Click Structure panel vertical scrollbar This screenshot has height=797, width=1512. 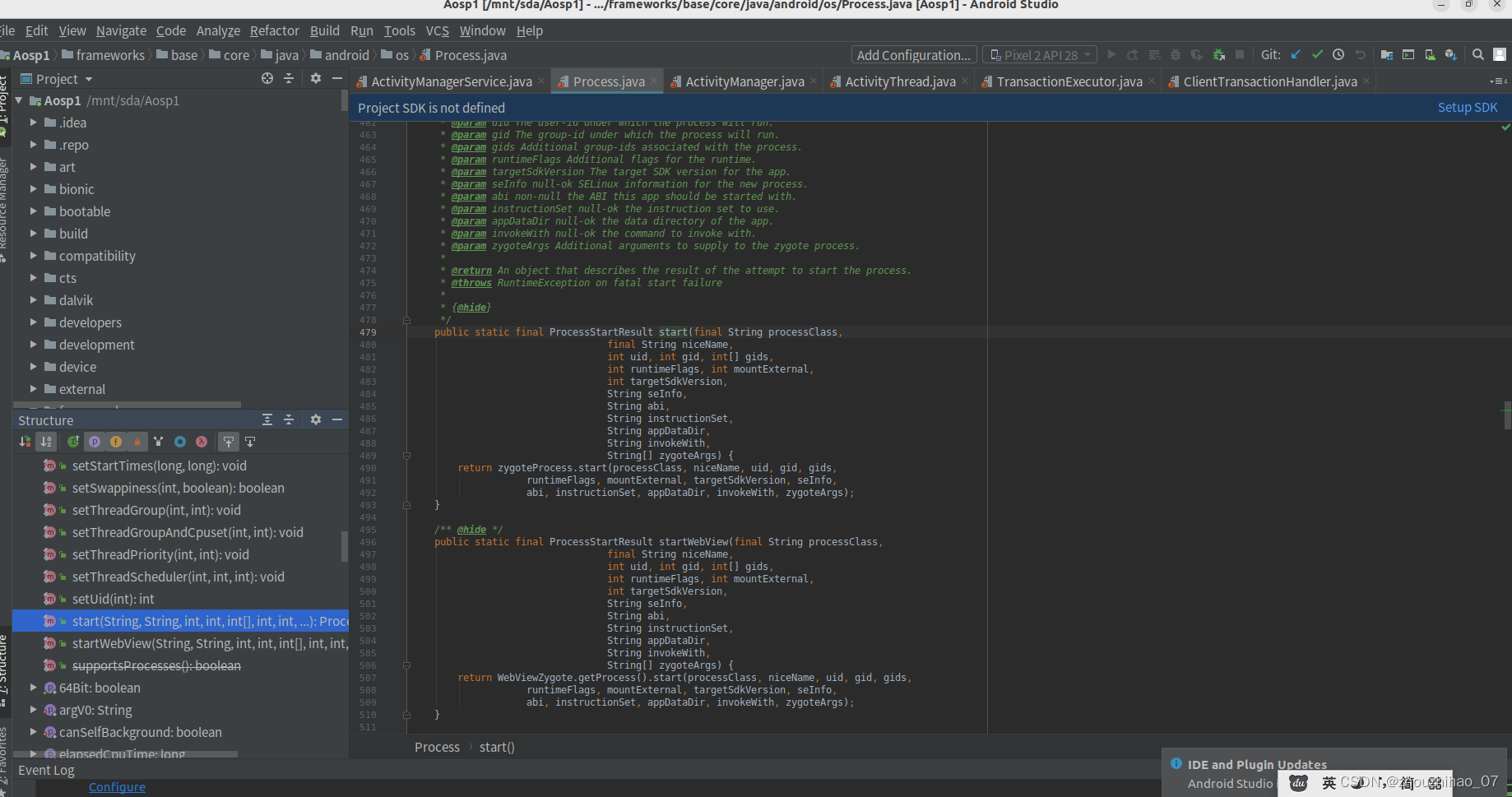pos(345,546)
